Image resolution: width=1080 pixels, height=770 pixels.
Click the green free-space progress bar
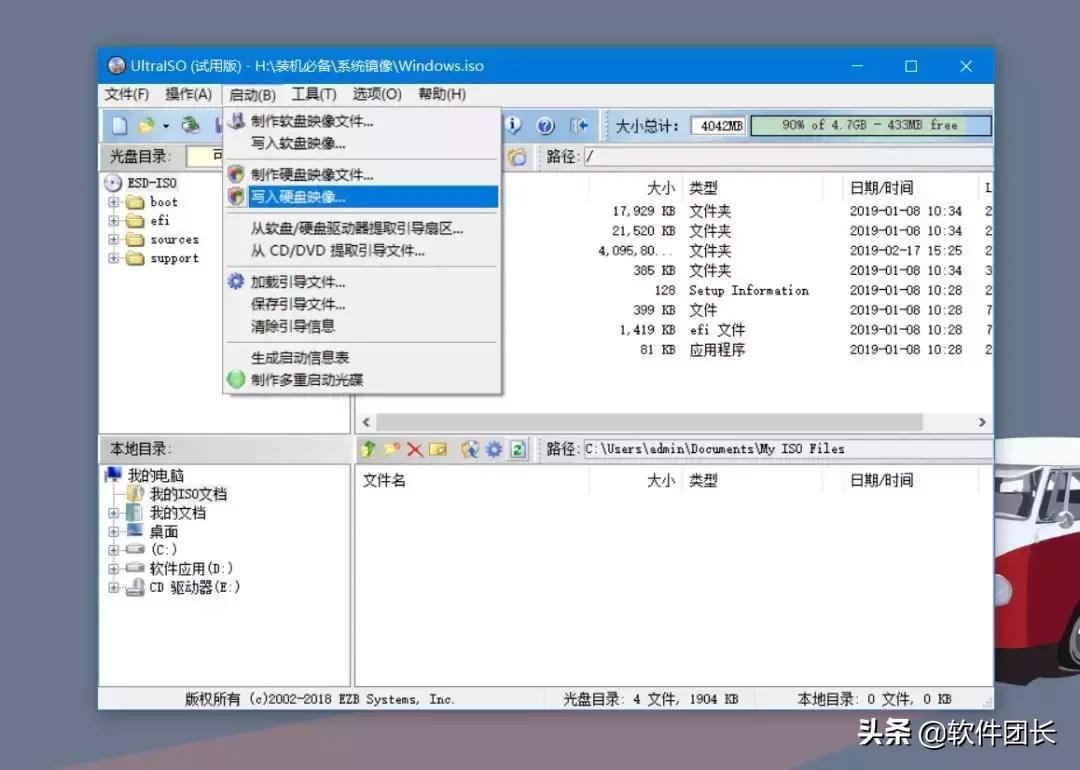(x=868, y=125)
